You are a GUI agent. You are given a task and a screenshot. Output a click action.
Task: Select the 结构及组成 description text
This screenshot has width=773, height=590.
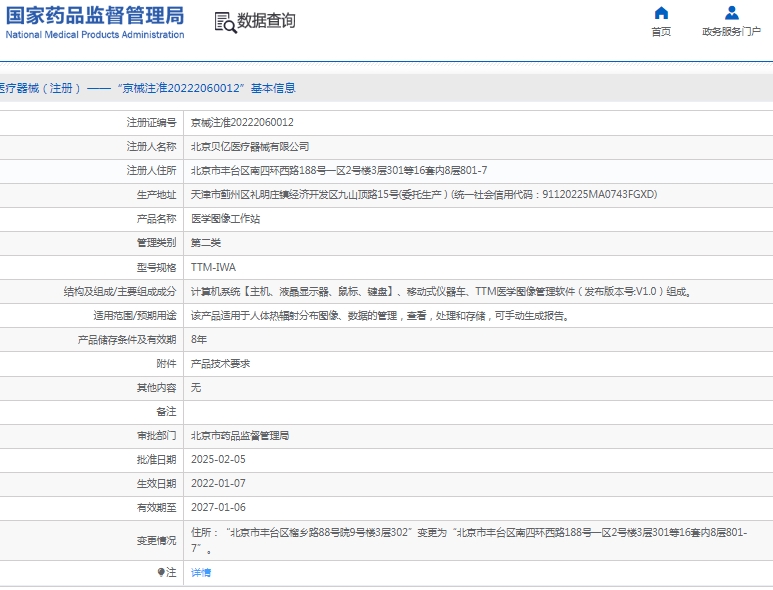pyautogui.click(x=442, y=291)
